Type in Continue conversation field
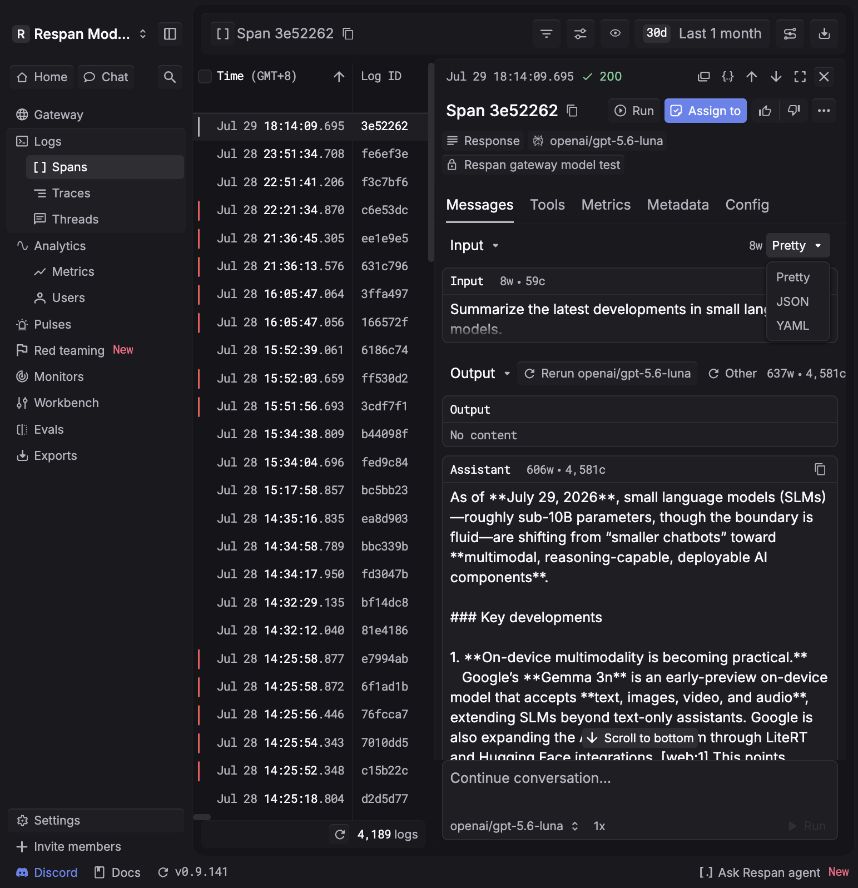This screenshot has width=858, height=888. [639, 779]
